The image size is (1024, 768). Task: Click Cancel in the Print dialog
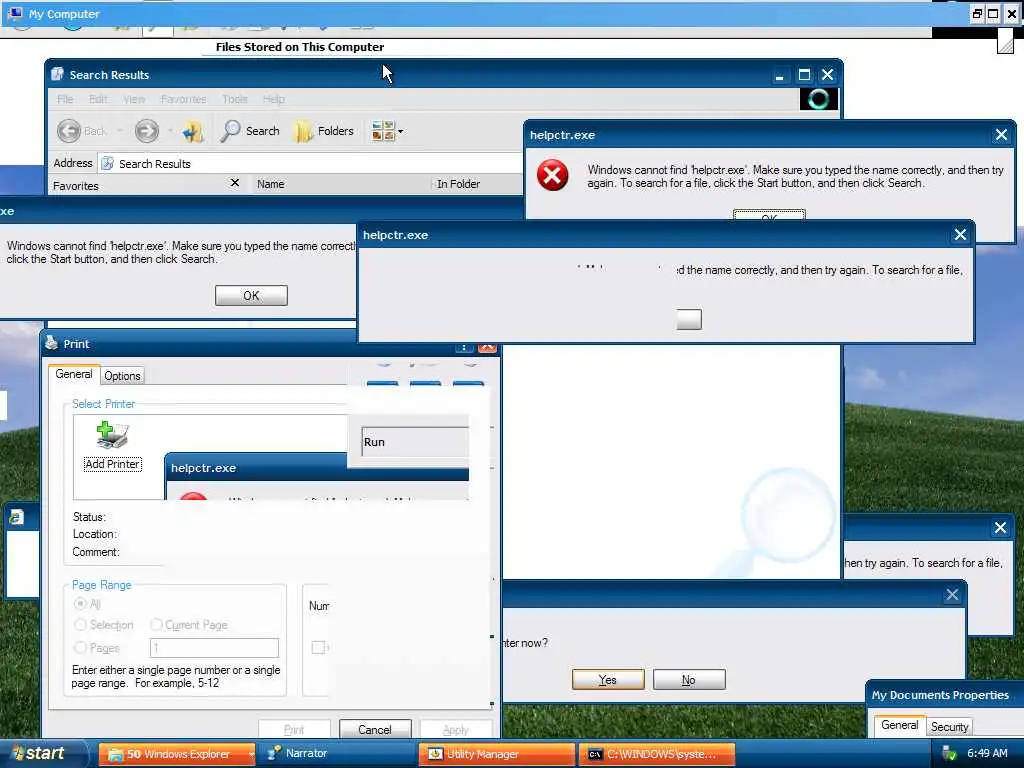point(375,729)
